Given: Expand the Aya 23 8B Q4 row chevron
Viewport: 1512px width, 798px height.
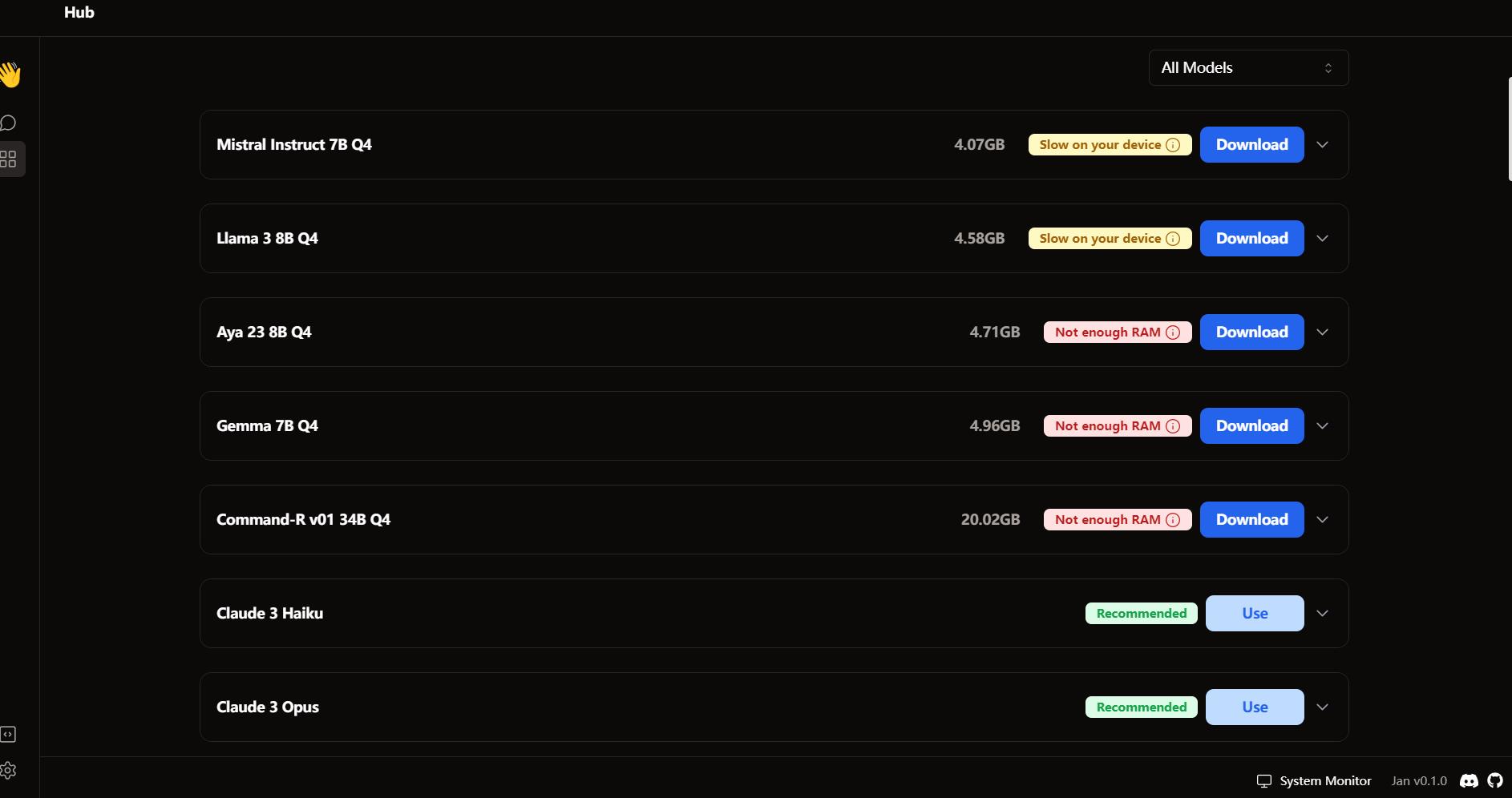Looking at the screenshot, I should pyautogui.click(x=1323, y=332).
